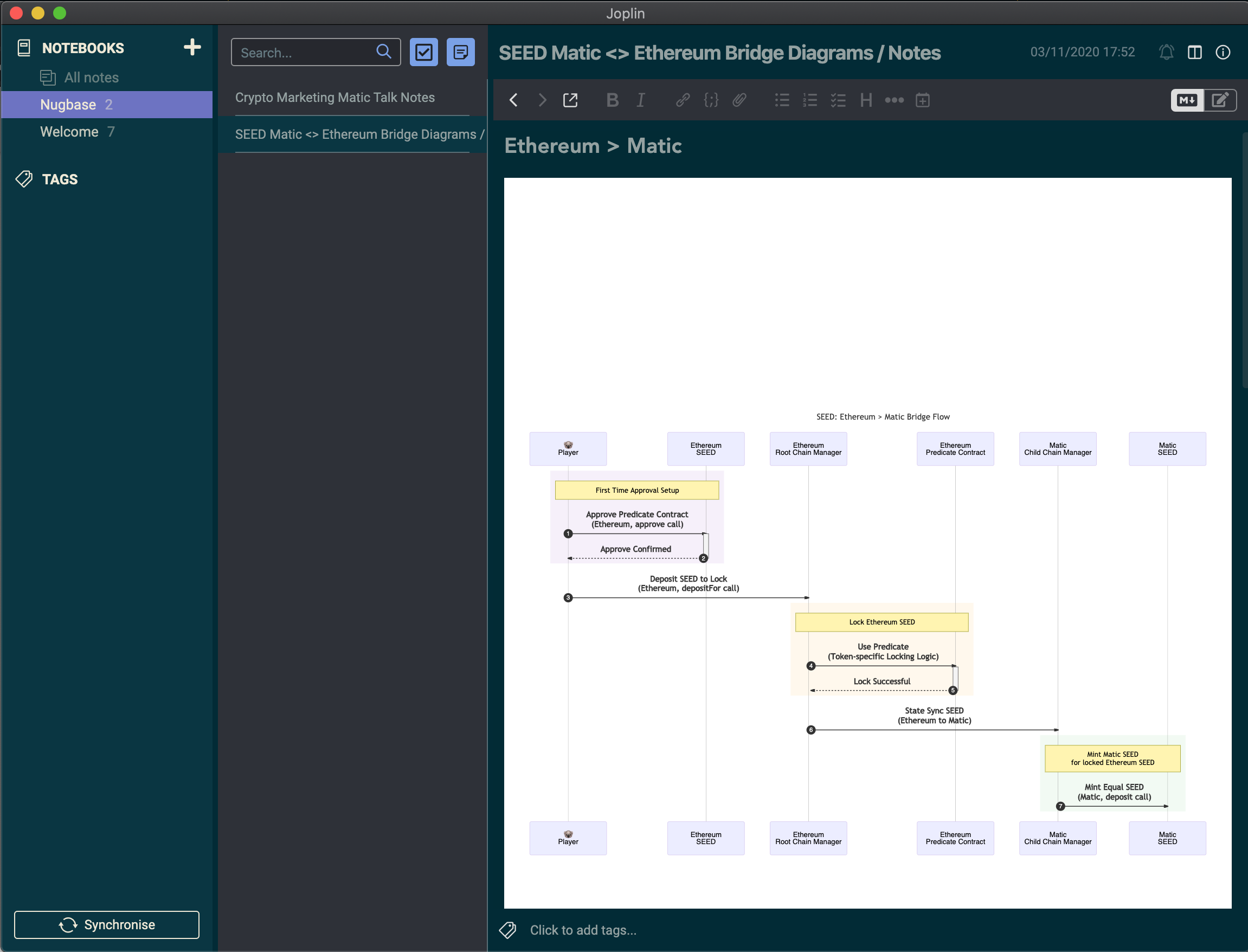Insert a hyperlink with the link icon
The image size is (1248, 952).
coord(683,100)
